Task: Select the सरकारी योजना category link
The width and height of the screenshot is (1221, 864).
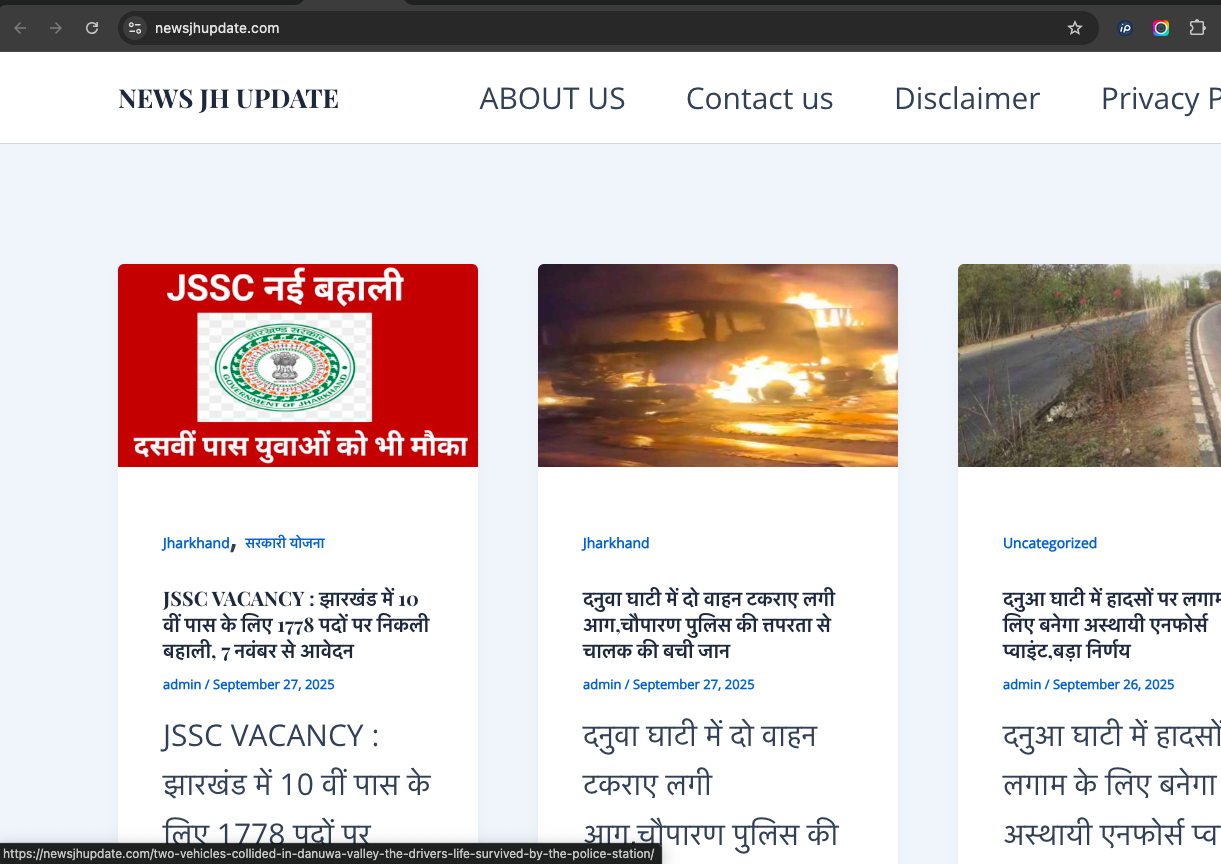Action: coord(284,543)
